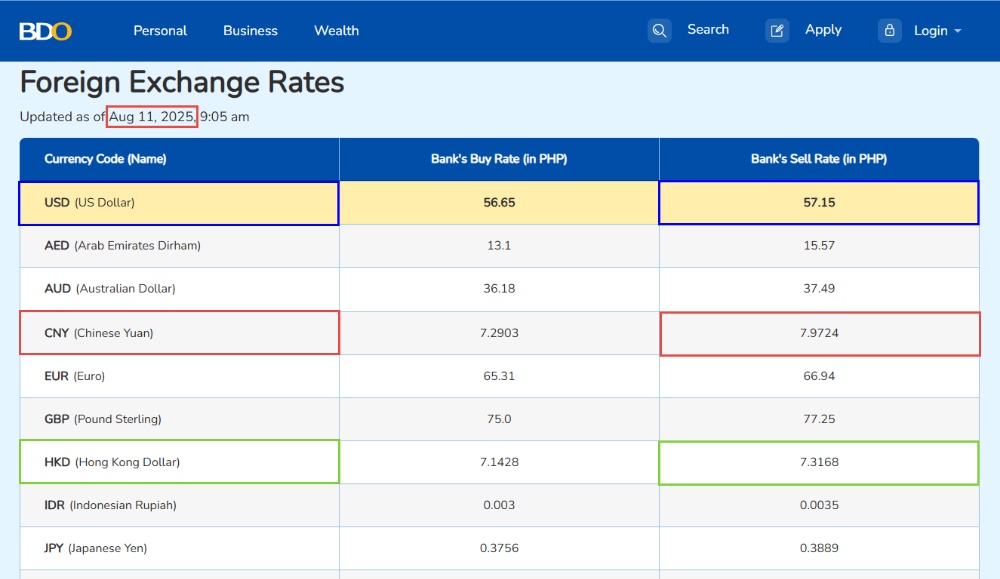Click the Currency Code (Name) column header

(105, 159)
